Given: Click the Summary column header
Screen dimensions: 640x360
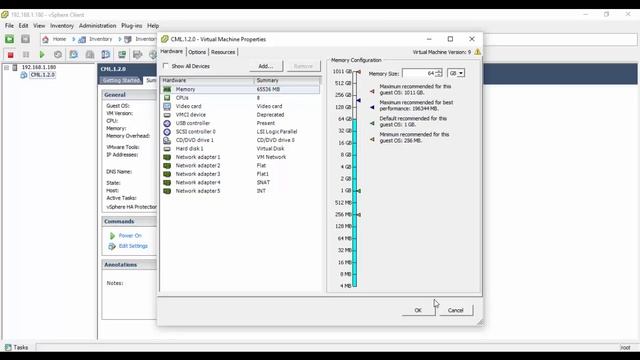Looking at the screenshot, I should 287,80.
